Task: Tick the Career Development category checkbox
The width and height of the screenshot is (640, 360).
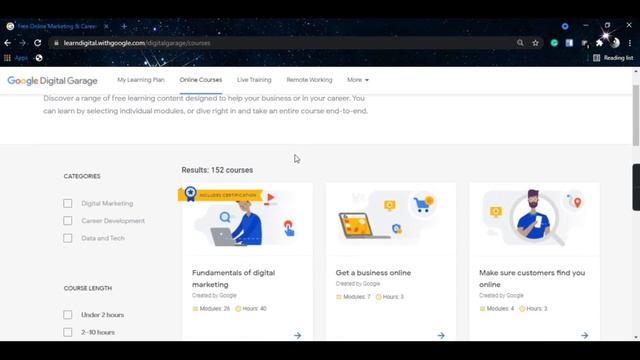Action: [68, 221]
